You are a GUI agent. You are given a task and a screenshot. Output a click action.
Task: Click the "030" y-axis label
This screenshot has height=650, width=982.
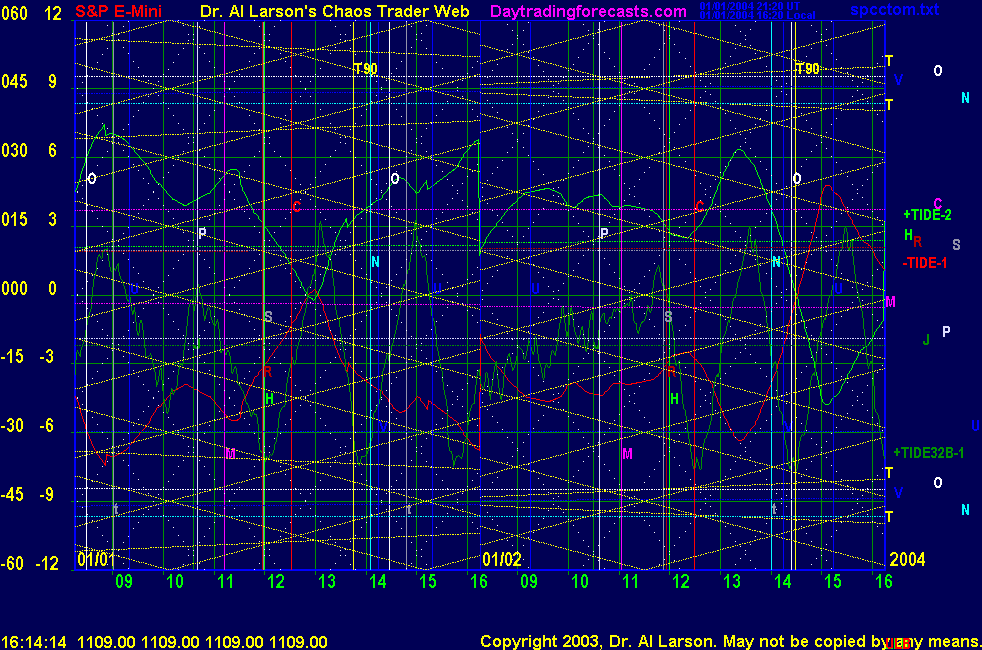coord(14,150)
